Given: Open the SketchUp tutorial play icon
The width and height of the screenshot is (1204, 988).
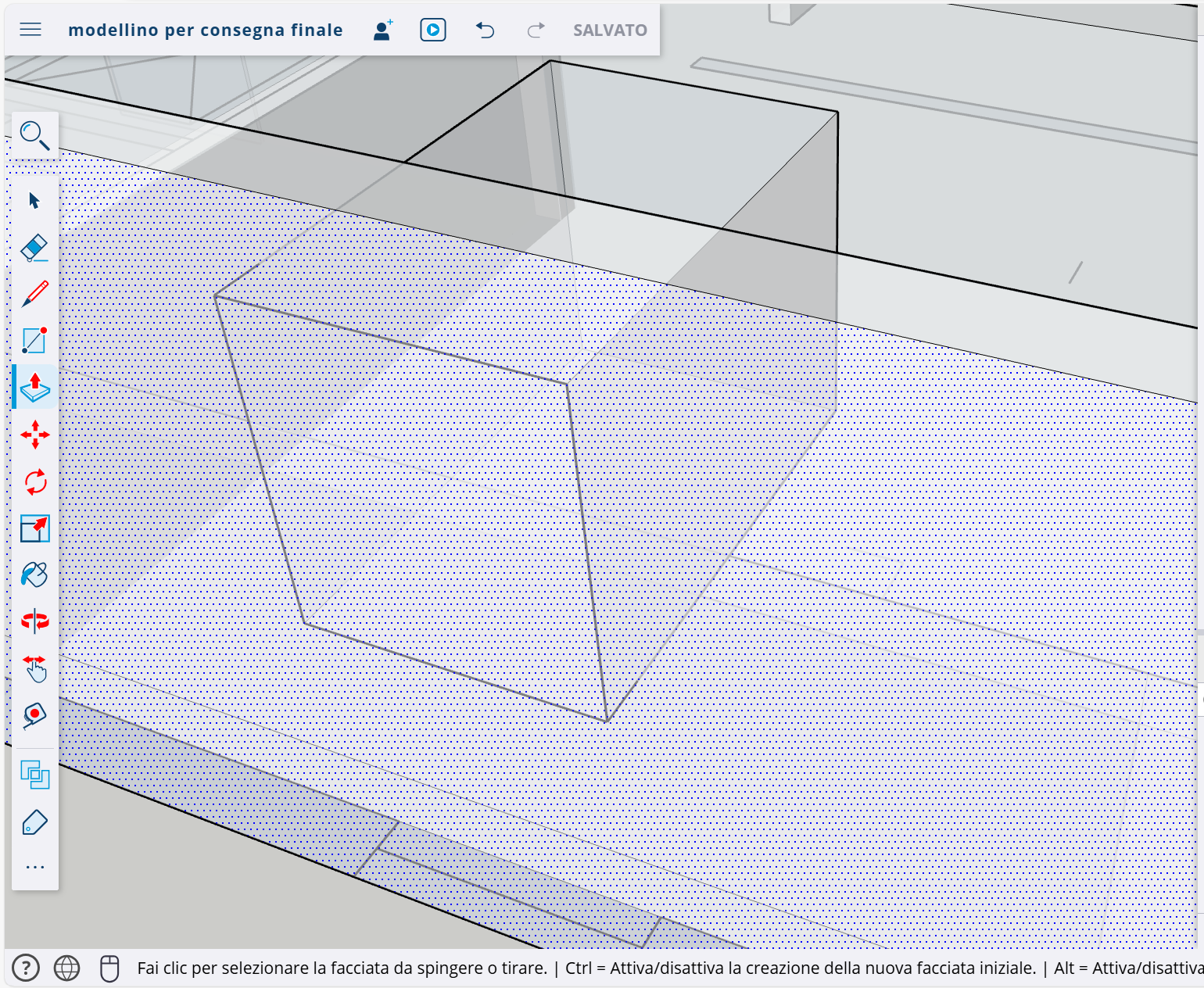Looking at the screenshot, I should click(x=433, y=30).
